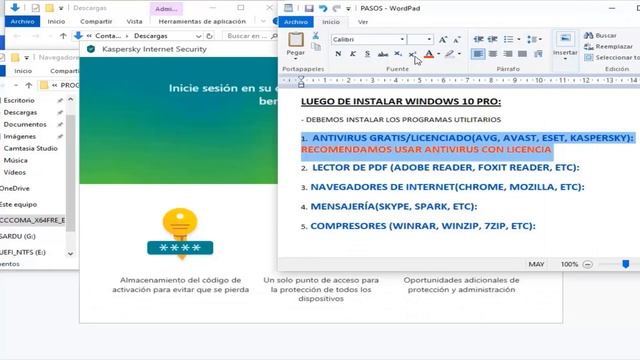Click the Kaspersky shield icon in title bar
The height and width of the screenshot is (360, 640).
coord(91,49)
